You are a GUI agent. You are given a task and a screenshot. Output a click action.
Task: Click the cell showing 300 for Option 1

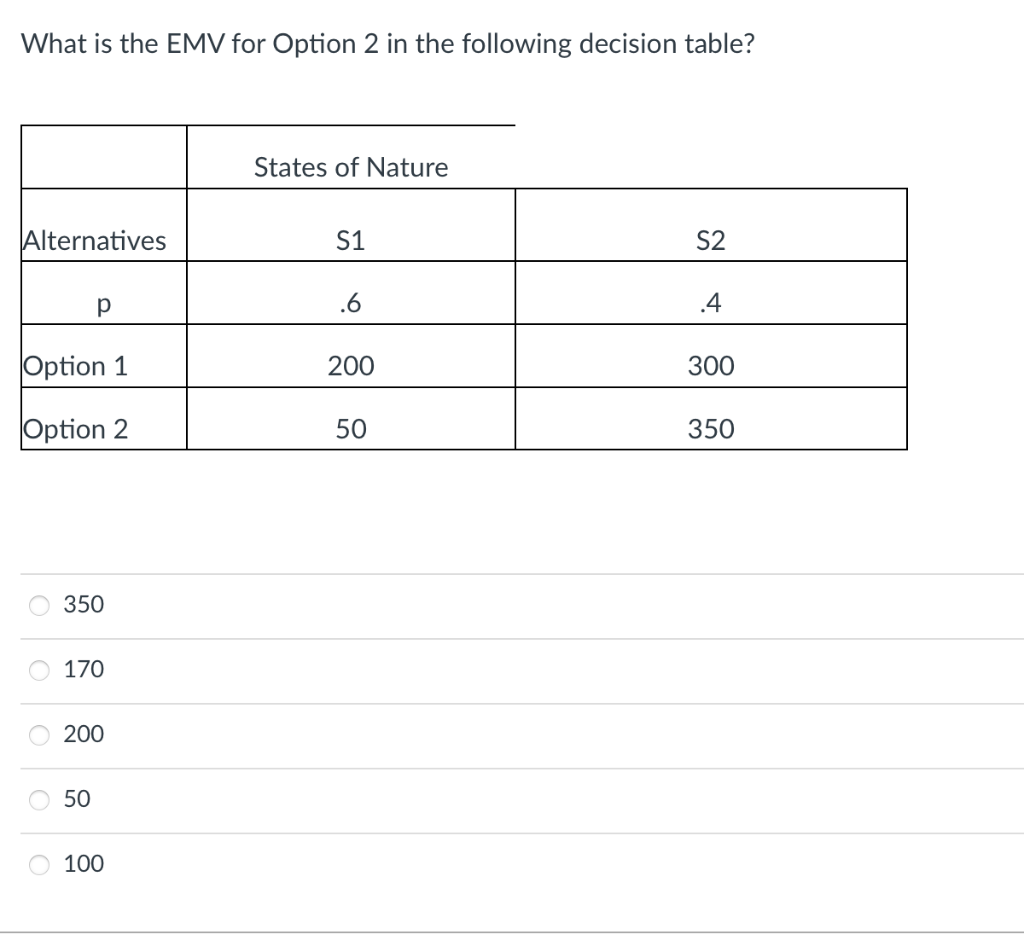coord(711,366)
